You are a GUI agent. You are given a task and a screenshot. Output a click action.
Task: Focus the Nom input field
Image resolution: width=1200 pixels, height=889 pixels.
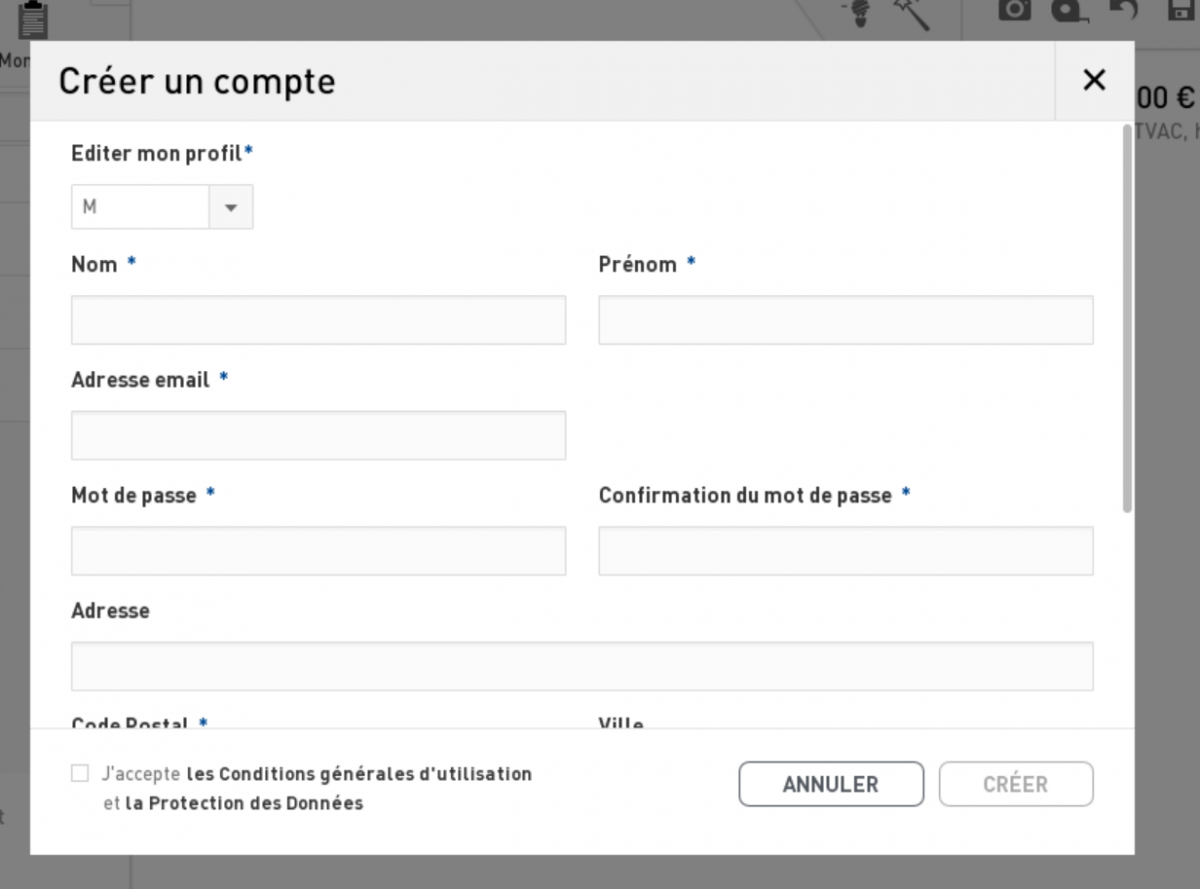point(318,320)
